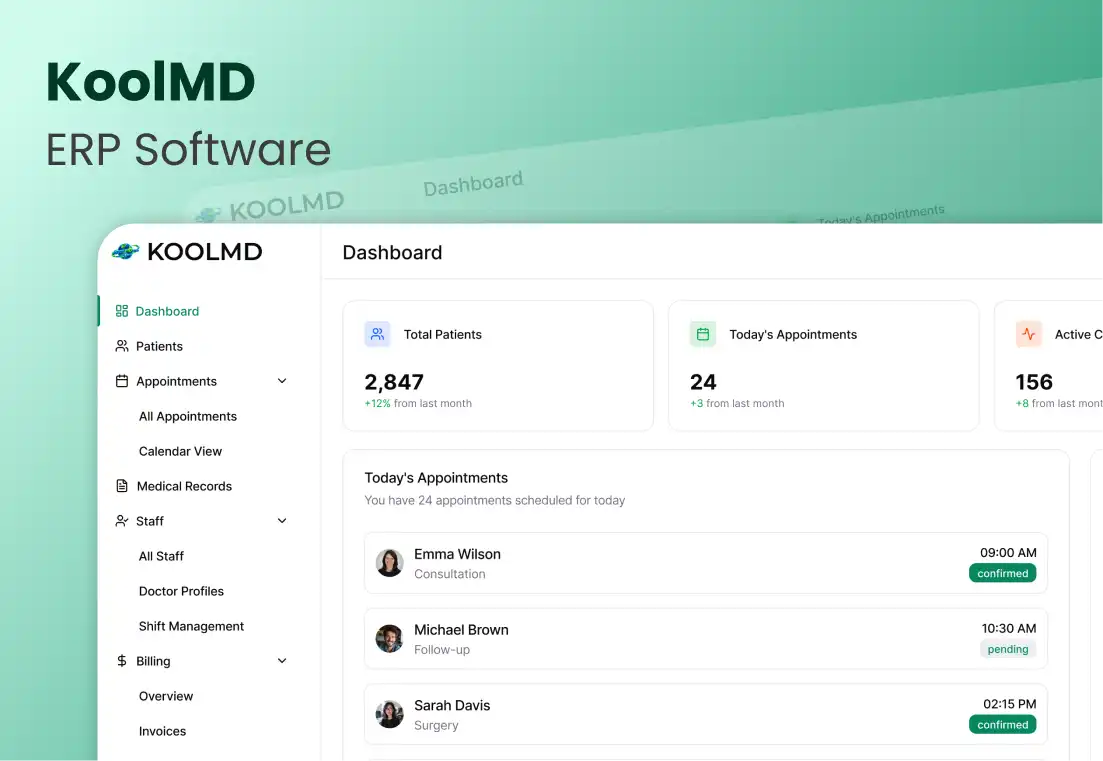Click the 24 today's appointments value
Image resolution: width=1103 pixels, height=761 pixels.
click(703, 382)
